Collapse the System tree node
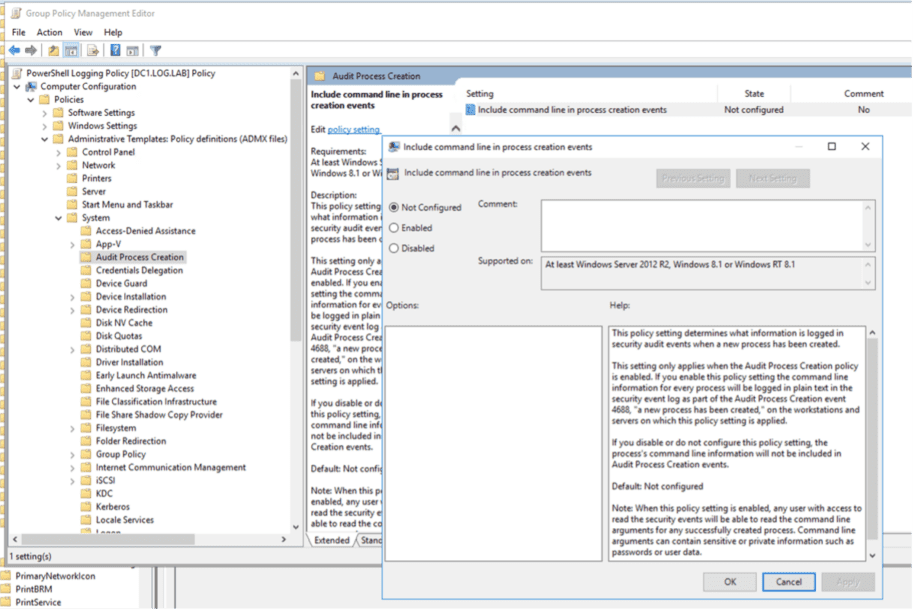This screenshot has height=612, width=915. (58, 217)
